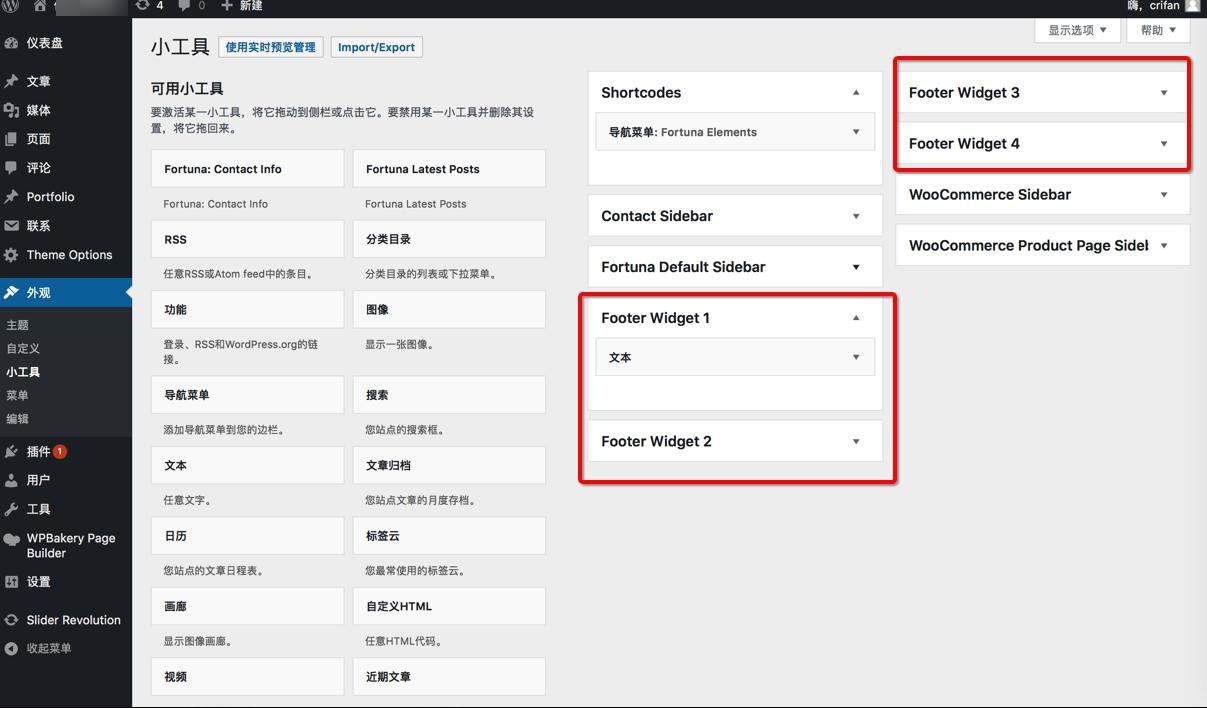This screenshot has height=708, width=1207.
Task: Click the 评论 comment icon in sidebar
Action: (x=12, y=168)
